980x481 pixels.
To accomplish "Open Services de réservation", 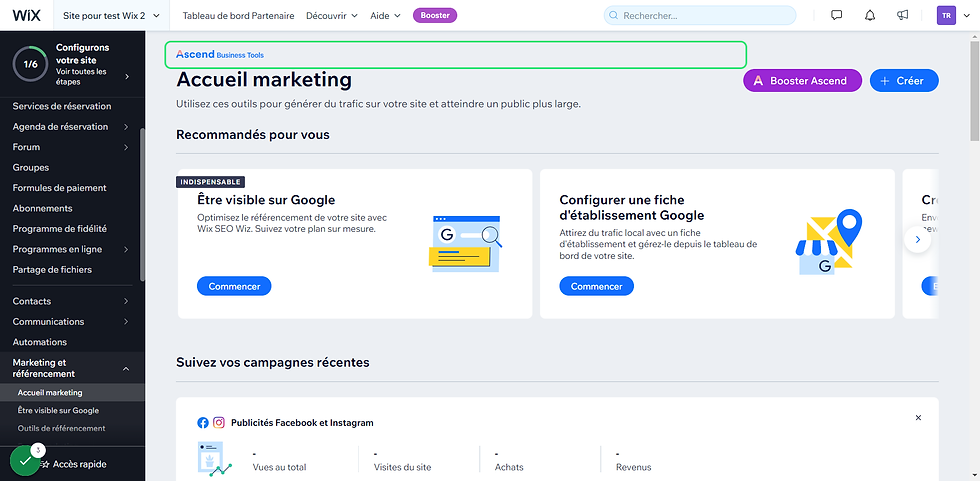I will pyautogui.click(x=62, y=106).
